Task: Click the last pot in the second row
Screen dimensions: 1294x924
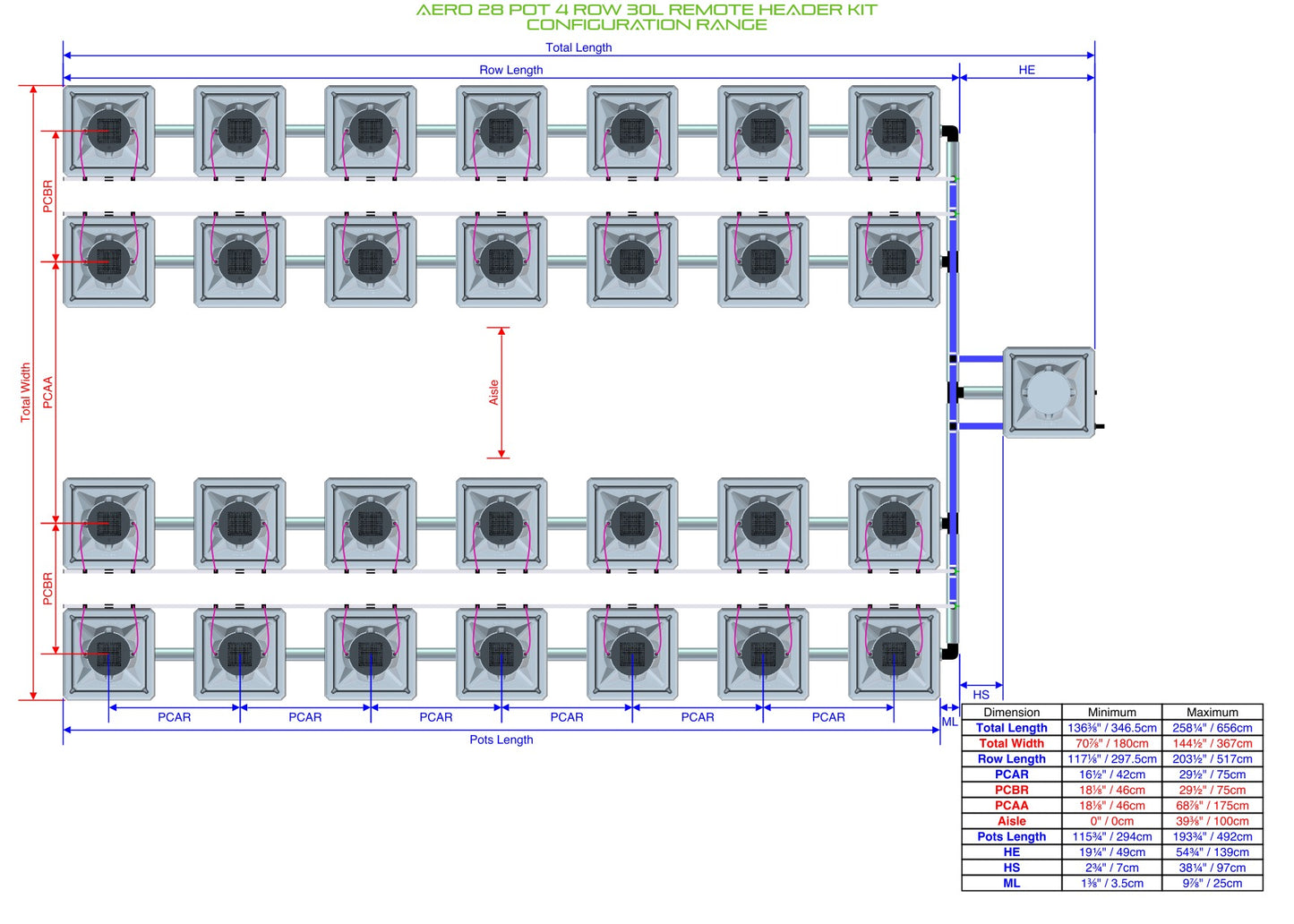Action: point(894,261)
